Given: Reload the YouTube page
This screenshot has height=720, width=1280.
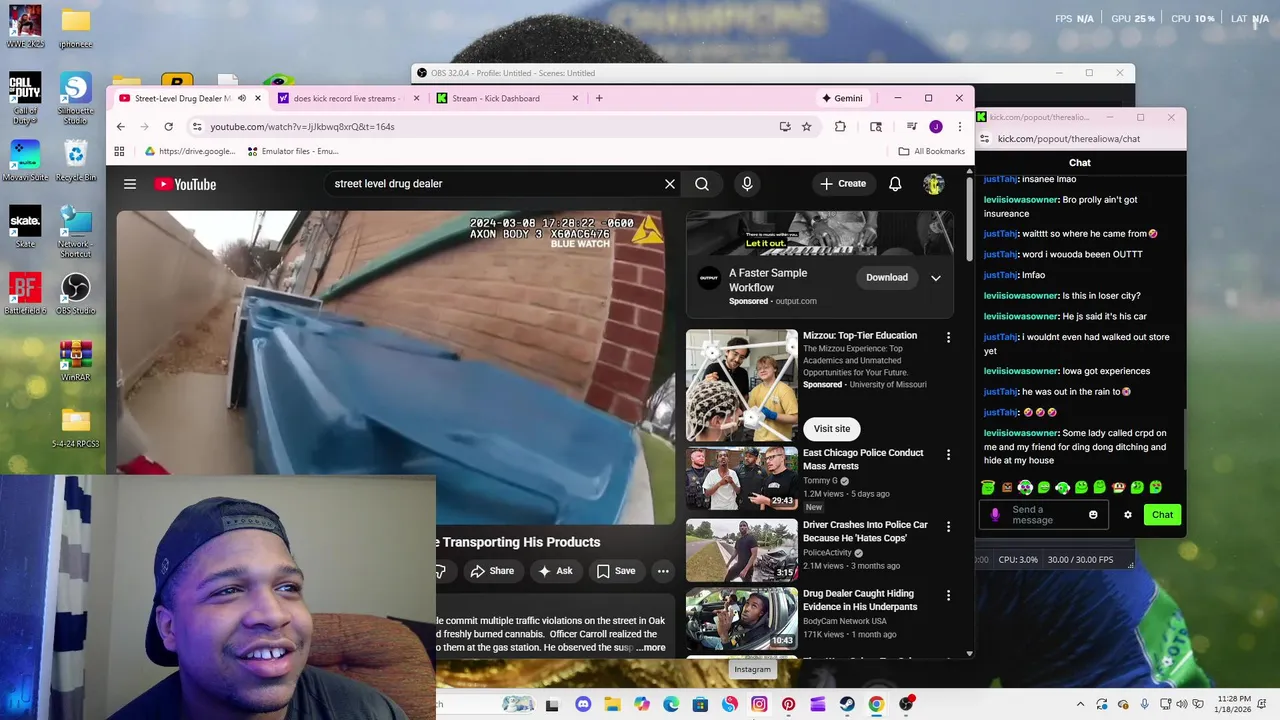Looking at the screenshot, I should 168,127.
